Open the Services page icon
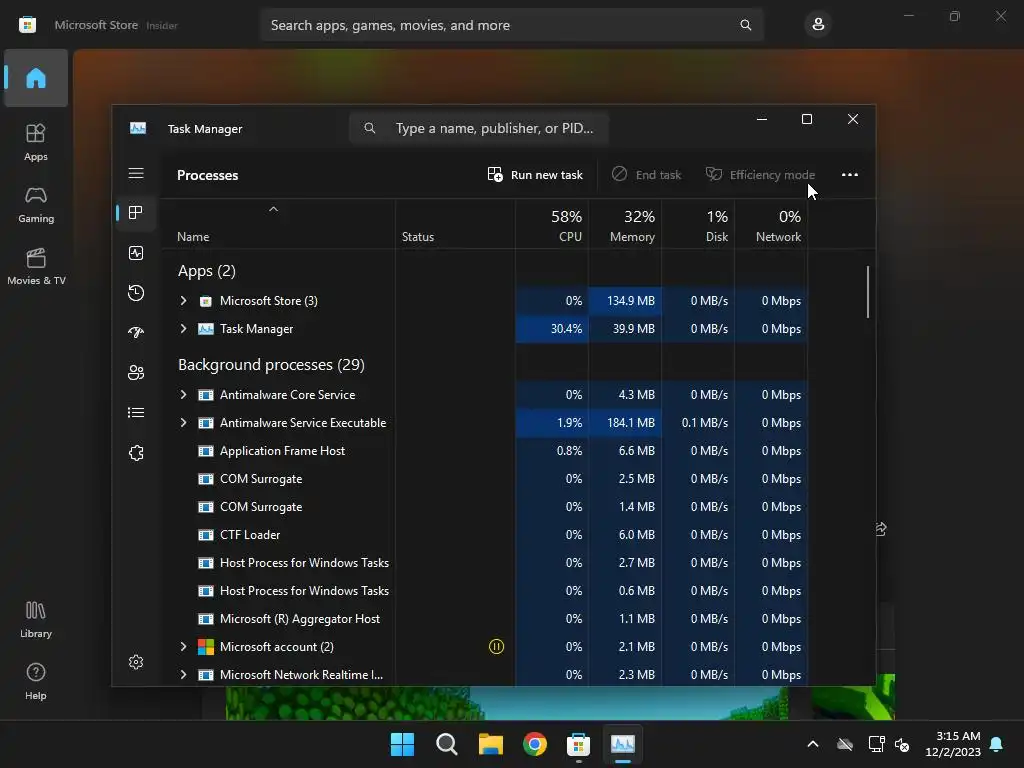1024x768 pixels. point(136,453)
